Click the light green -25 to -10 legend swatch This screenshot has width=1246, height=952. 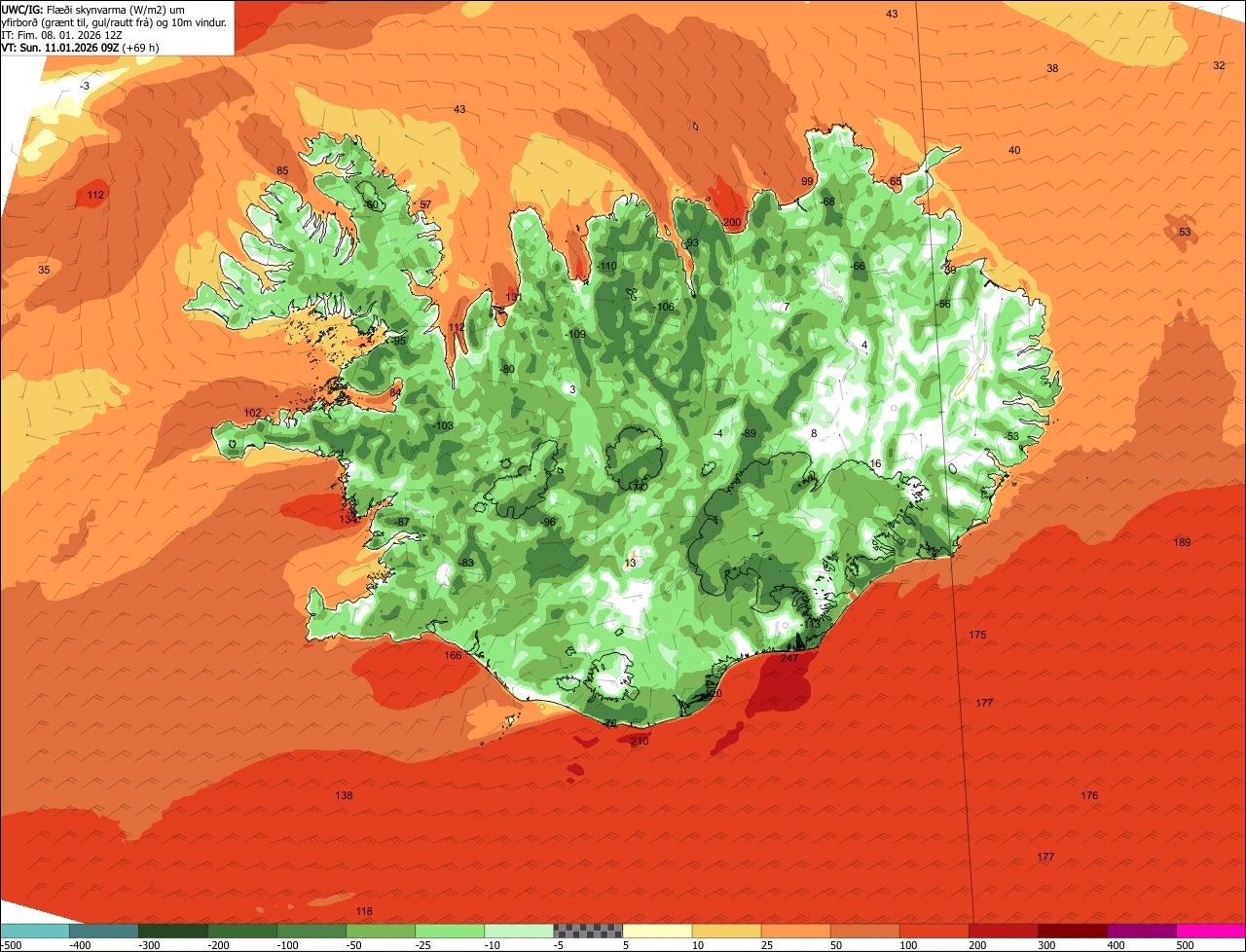[x=449, y=930]
